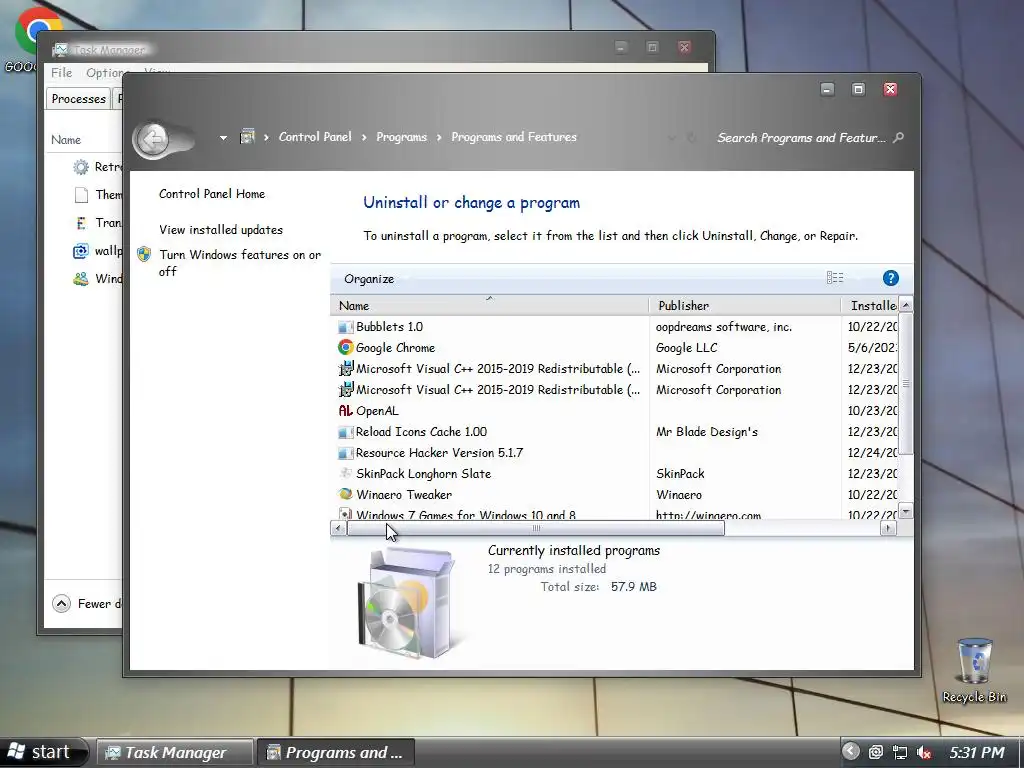The height and width of the screenshot is (768, 1024).
Task: Open the File menu in Task Manager
Action: 61,72
